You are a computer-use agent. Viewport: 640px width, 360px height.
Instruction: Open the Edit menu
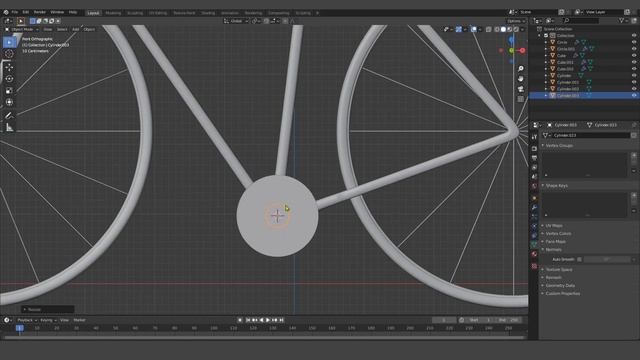[26, 12]
